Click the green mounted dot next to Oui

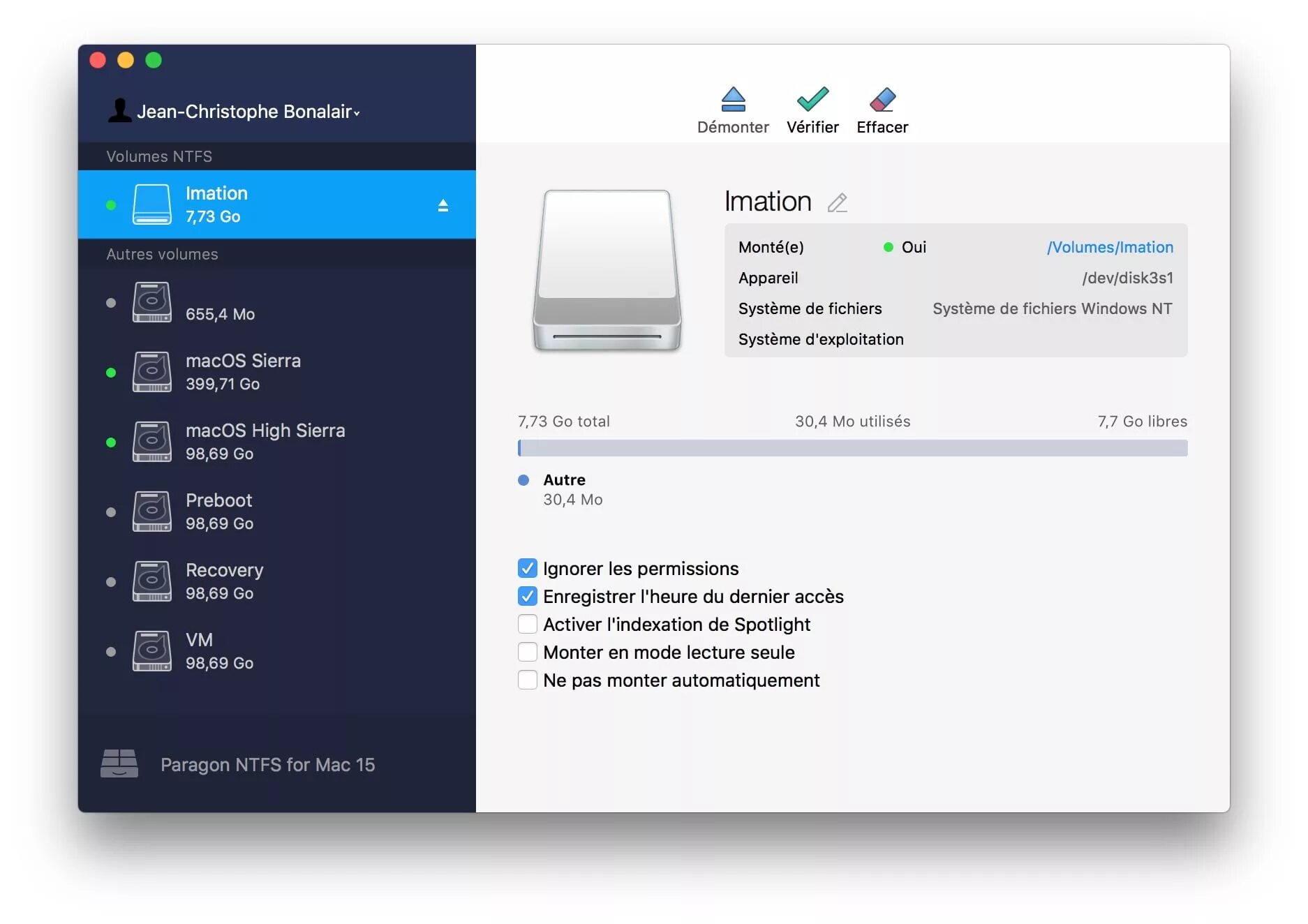(x=889, y=247)
